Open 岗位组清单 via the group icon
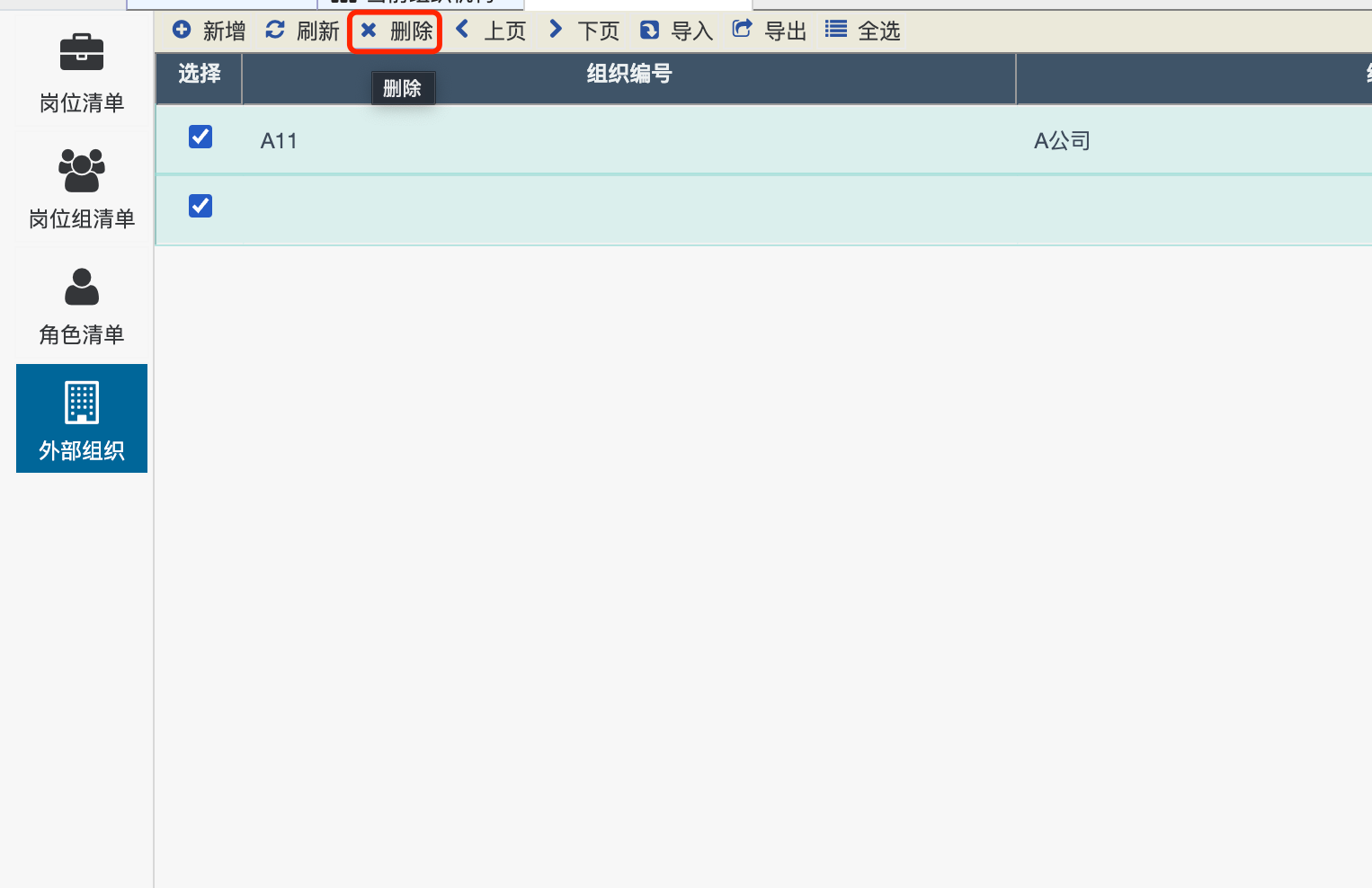 [x=82, y=170]
